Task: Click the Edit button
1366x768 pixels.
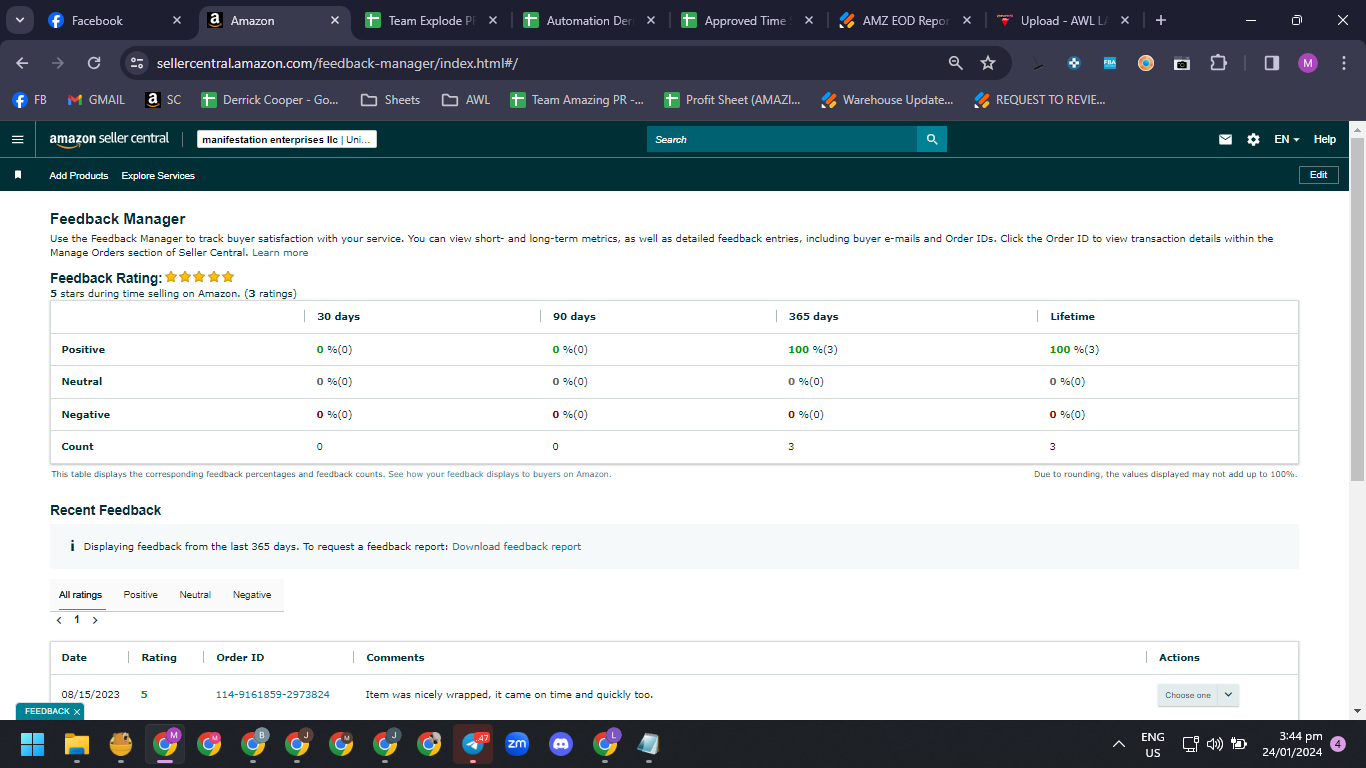Action: pyautogui.click(x=1318, y=175)
